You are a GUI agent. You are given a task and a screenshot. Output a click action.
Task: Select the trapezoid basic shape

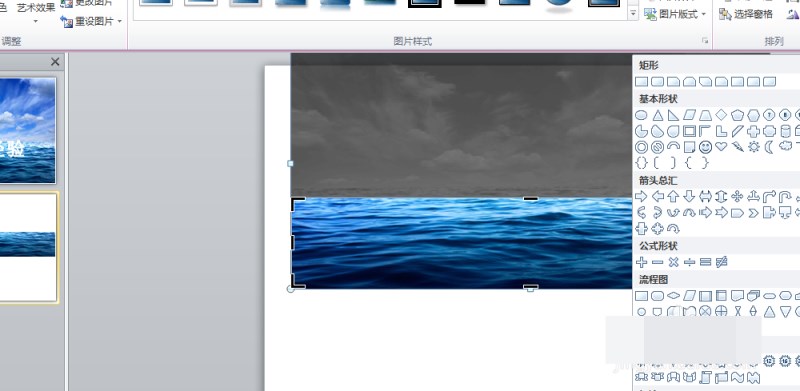pos(705,115)
